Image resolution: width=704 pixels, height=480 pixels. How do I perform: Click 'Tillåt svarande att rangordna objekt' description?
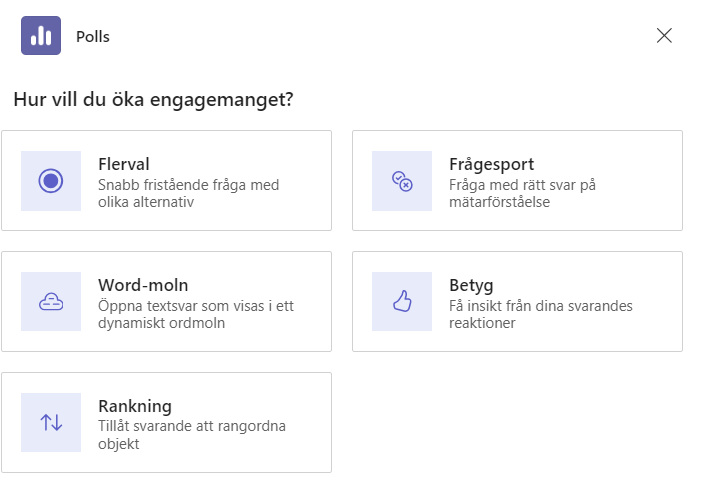point(192,435)
